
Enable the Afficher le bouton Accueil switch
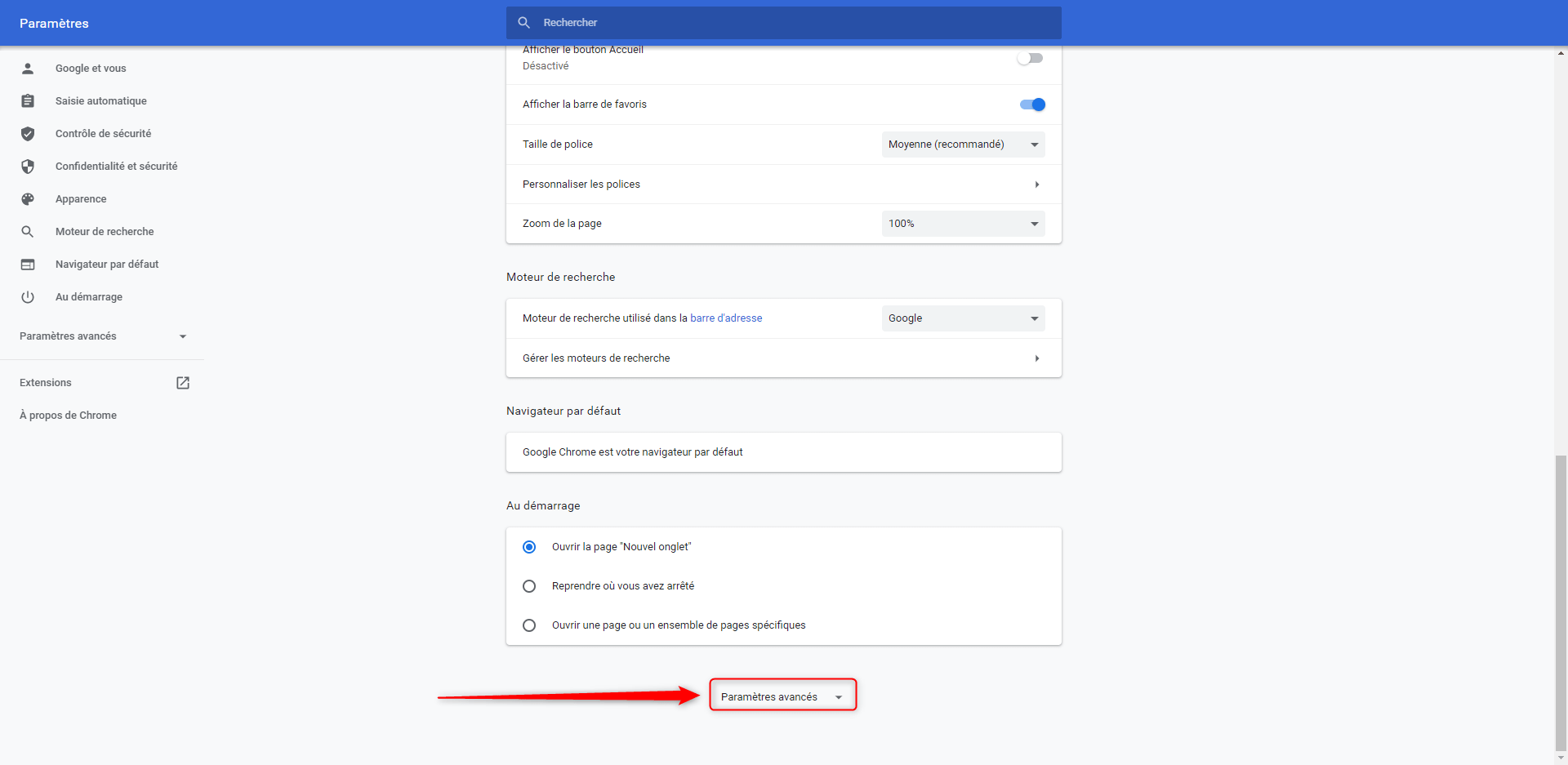pyautogui.click(x=1031, y=58)
